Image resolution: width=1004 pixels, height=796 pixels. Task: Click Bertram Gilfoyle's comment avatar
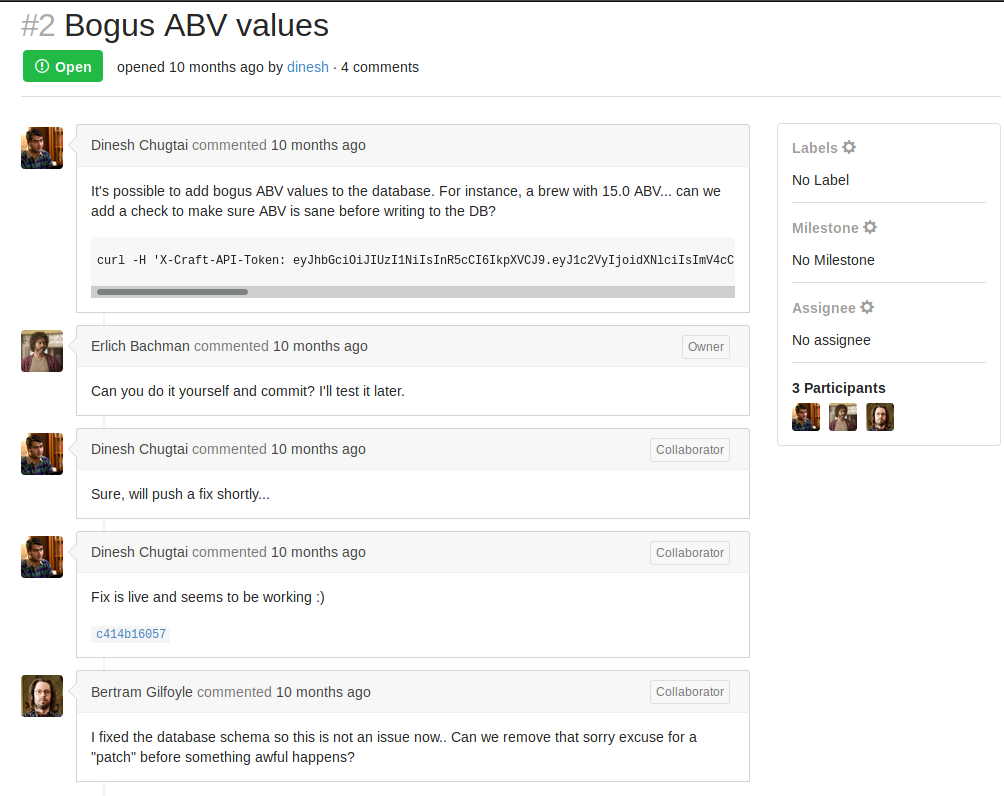click(42, 696)
